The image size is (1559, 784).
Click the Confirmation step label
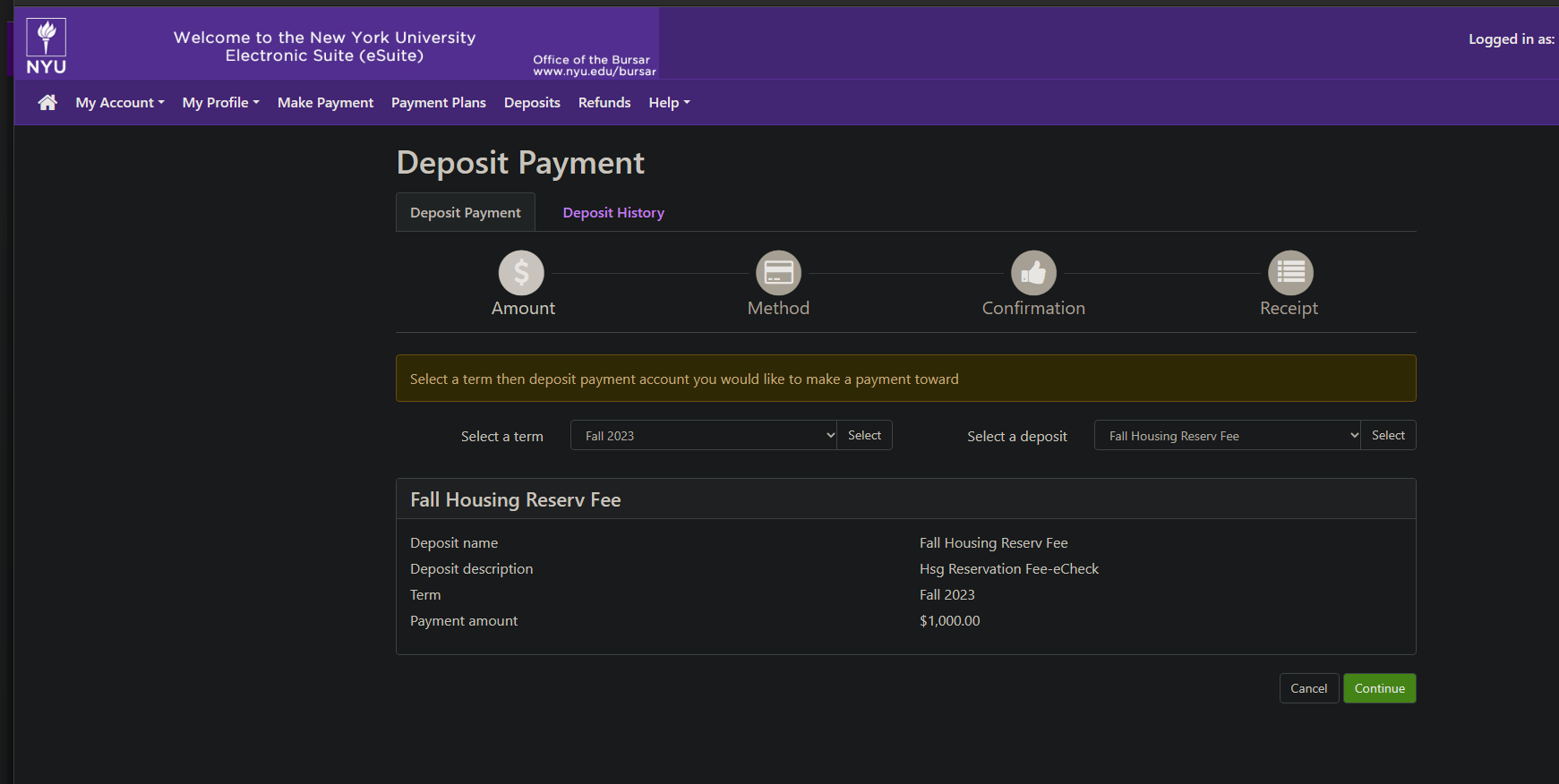[x=1033, y=309]
